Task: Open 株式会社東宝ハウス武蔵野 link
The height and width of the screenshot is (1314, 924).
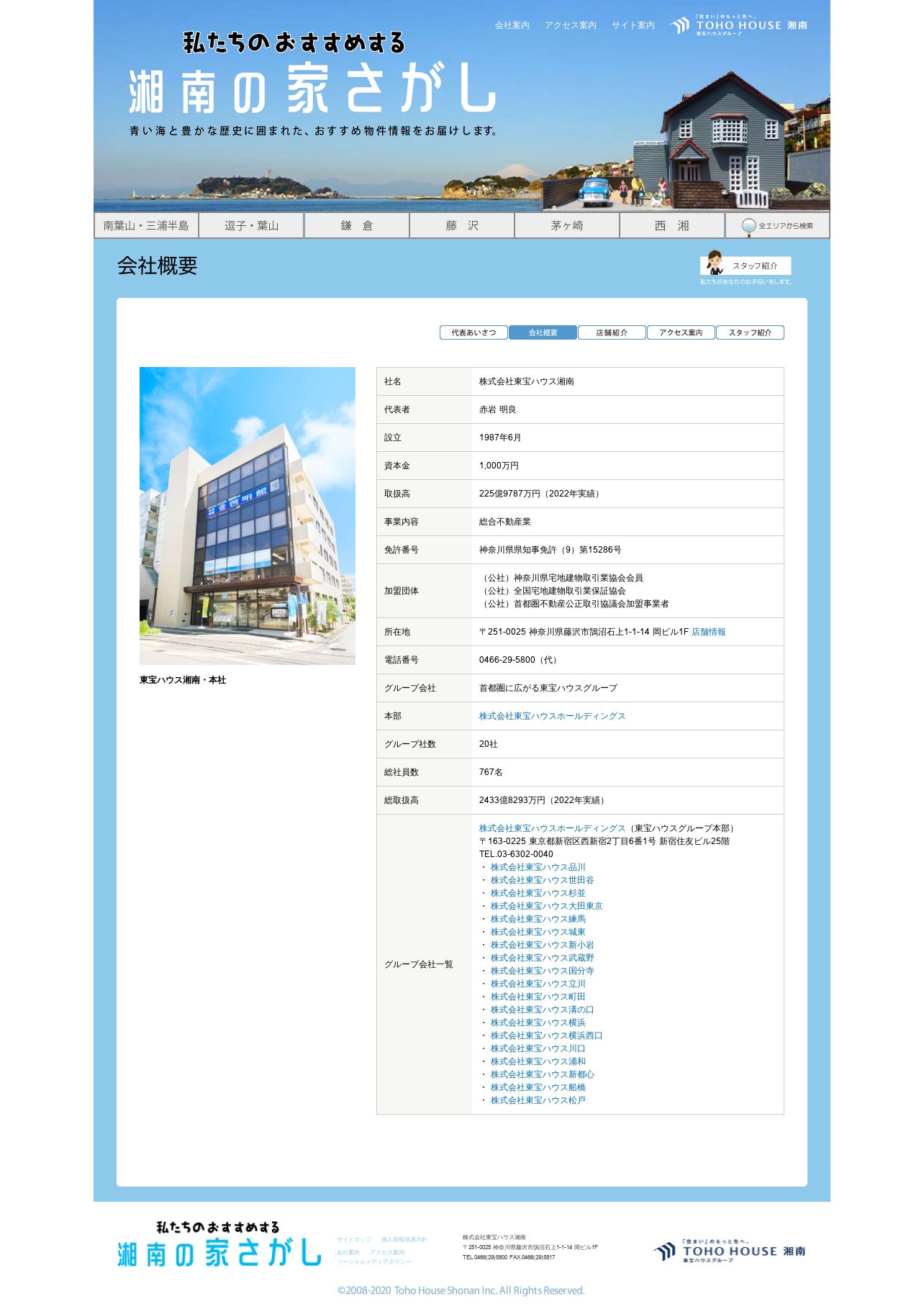Action: click(542, 958)
